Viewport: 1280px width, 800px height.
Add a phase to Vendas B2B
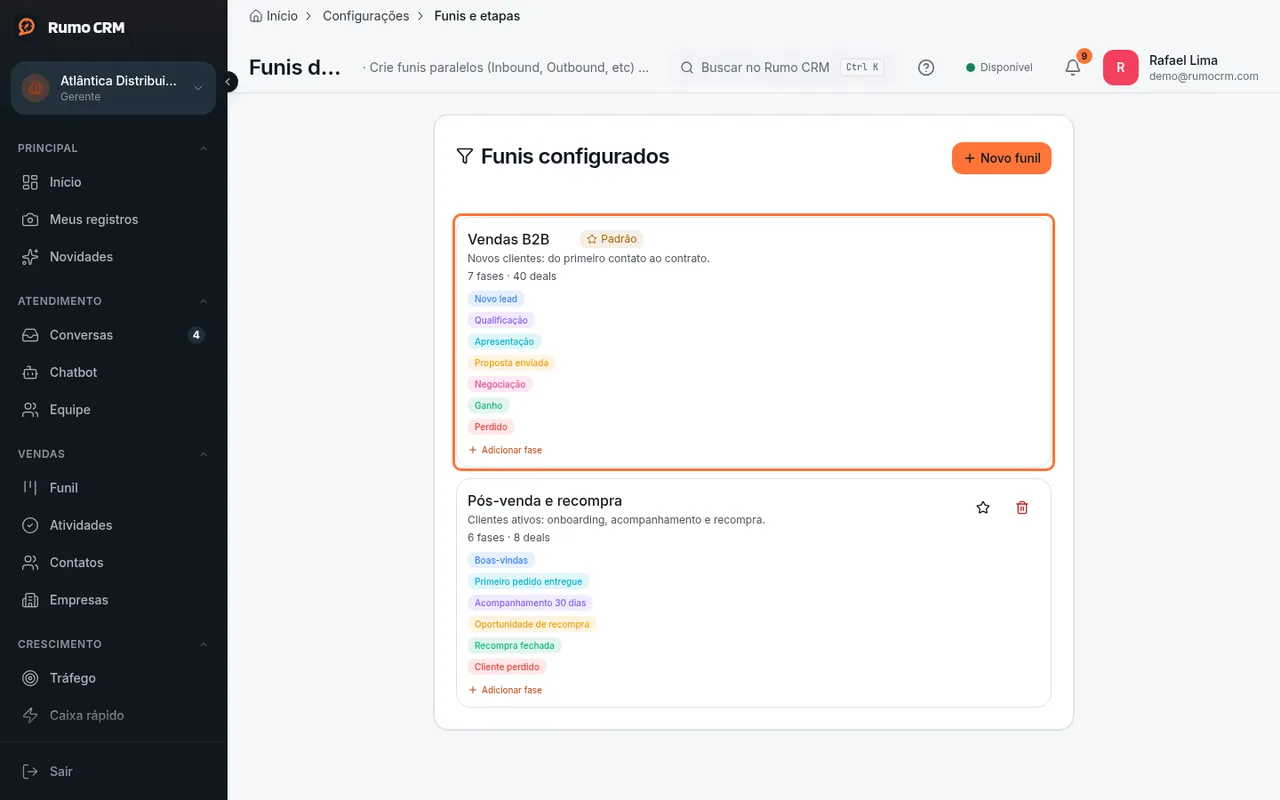click(505, 450)
